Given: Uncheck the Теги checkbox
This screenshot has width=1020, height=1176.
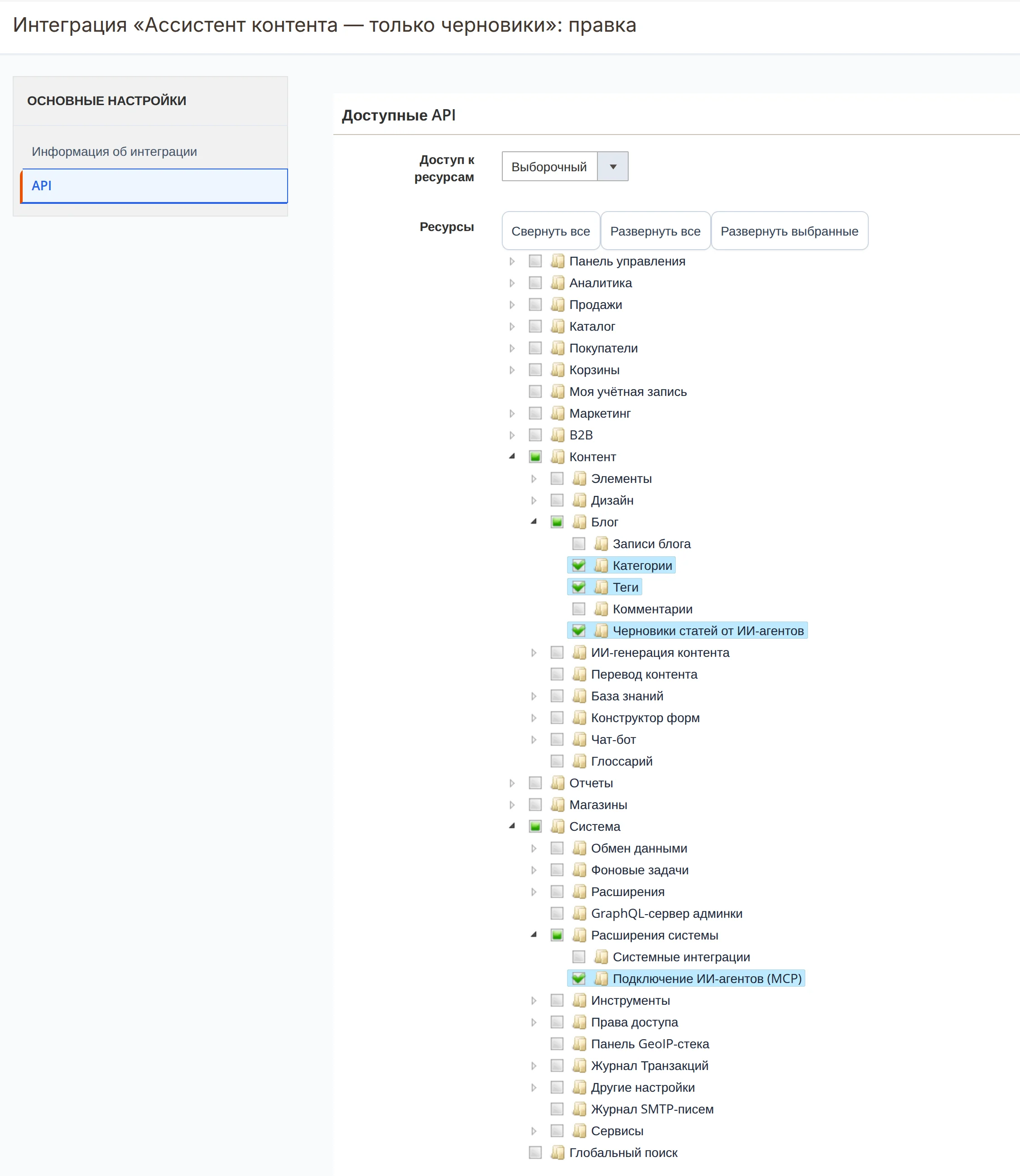Looking at the screenshot, I should [x=578, y=587].
